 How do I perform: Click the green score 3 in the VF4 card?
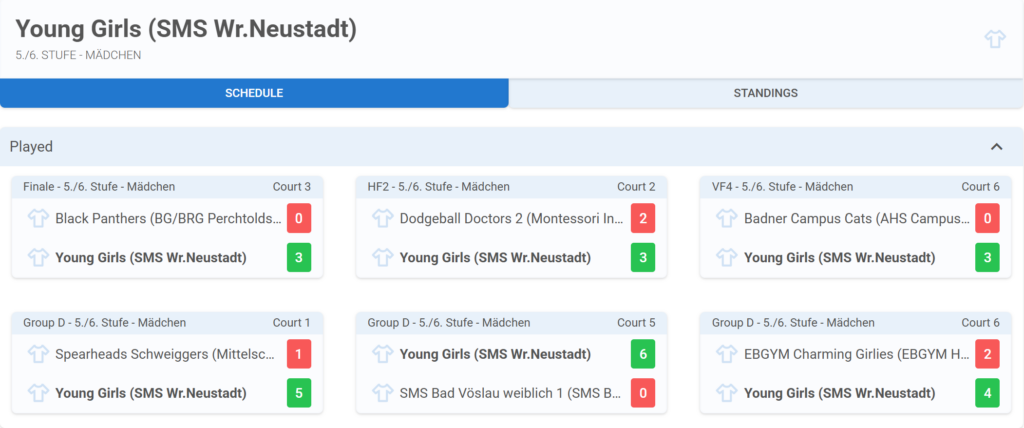987,257
